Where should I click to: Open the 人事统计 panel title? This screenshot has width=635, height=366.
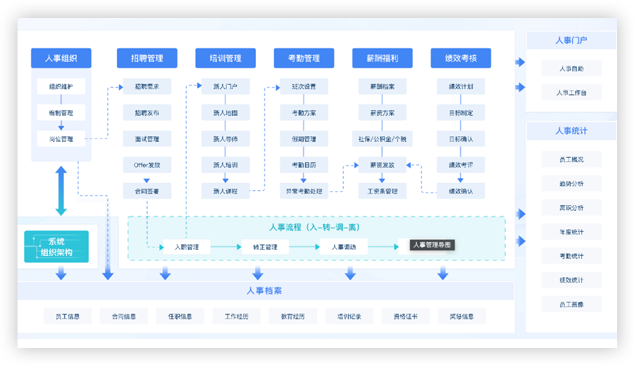click(x=571, y=131)
